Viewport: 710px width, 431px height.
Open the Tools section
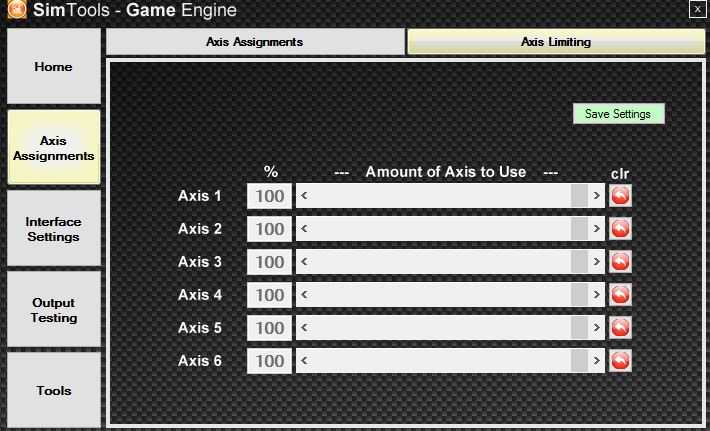53,390
